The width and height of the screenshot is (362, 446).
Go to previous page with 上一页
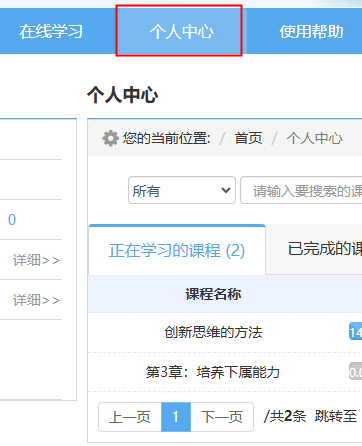130,417
